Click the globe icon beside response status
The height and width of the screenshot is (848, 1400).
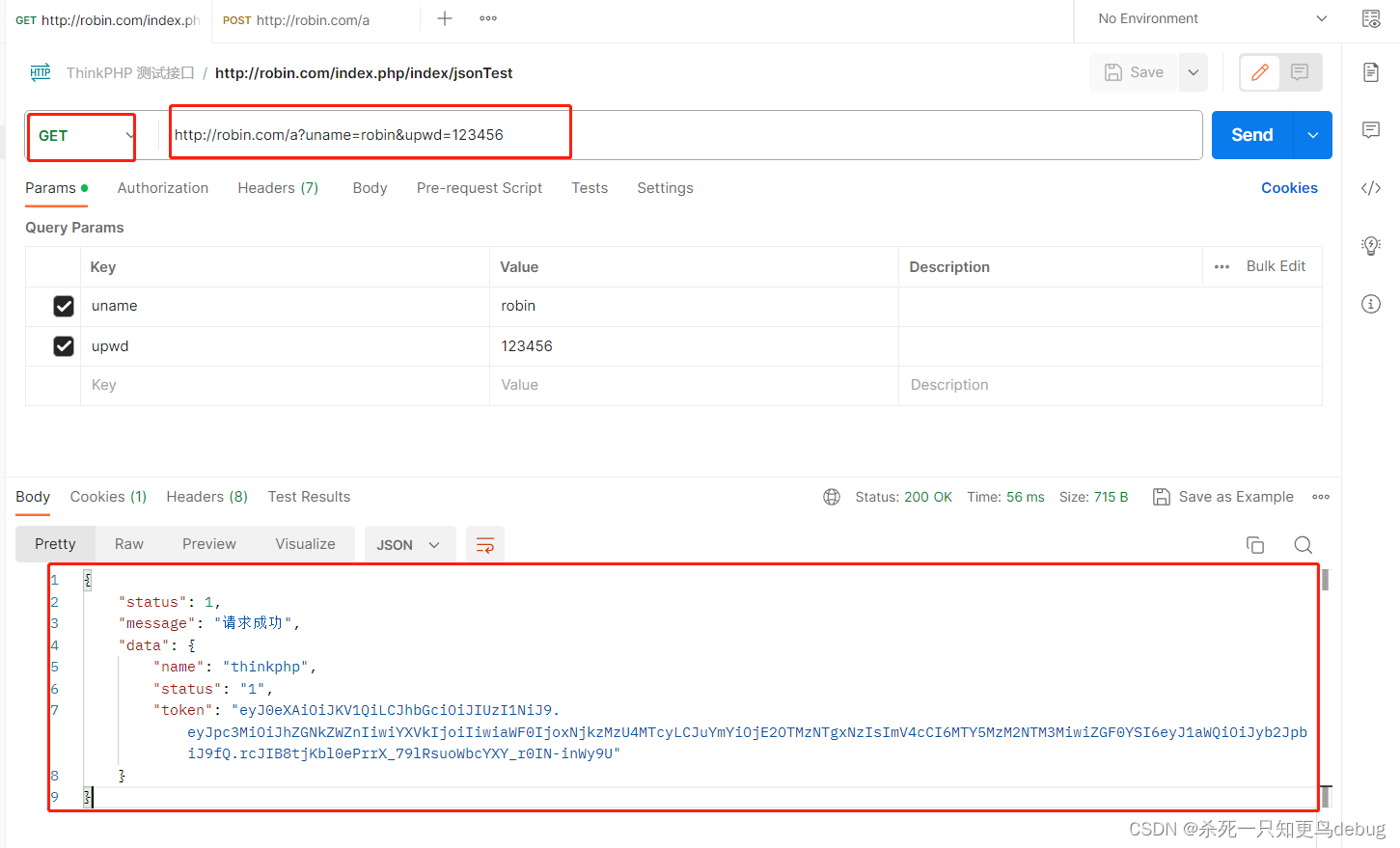[x=832, y=497]
